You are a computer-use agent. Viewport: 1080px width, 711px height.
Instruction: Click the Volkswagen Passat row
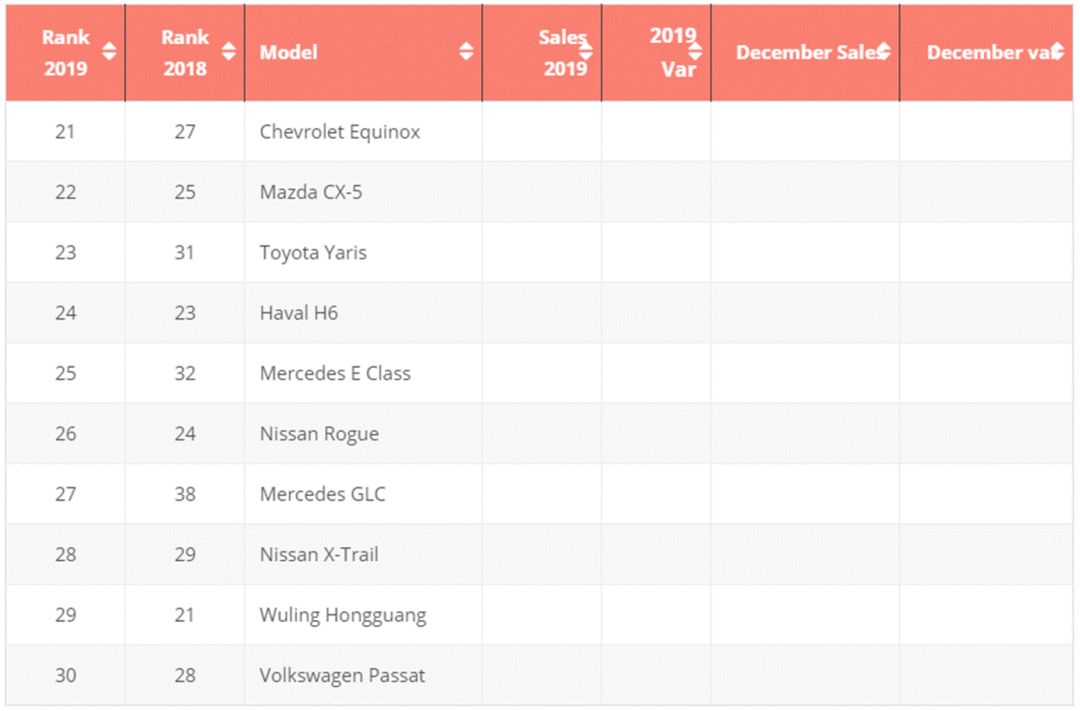342,675
